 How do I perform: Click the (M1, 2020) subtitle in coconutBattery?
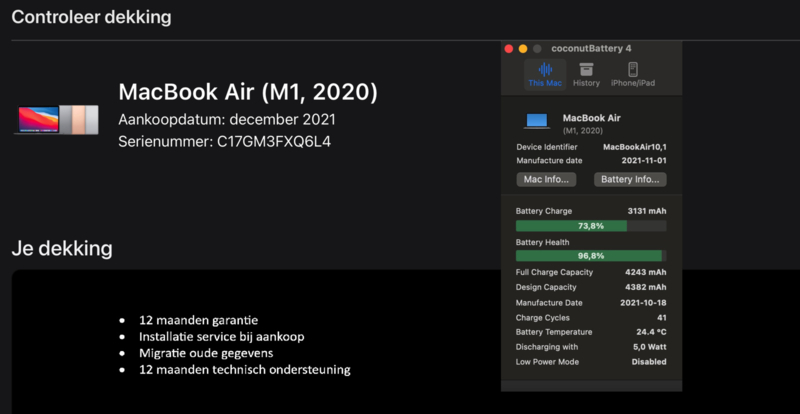(583, 131)
